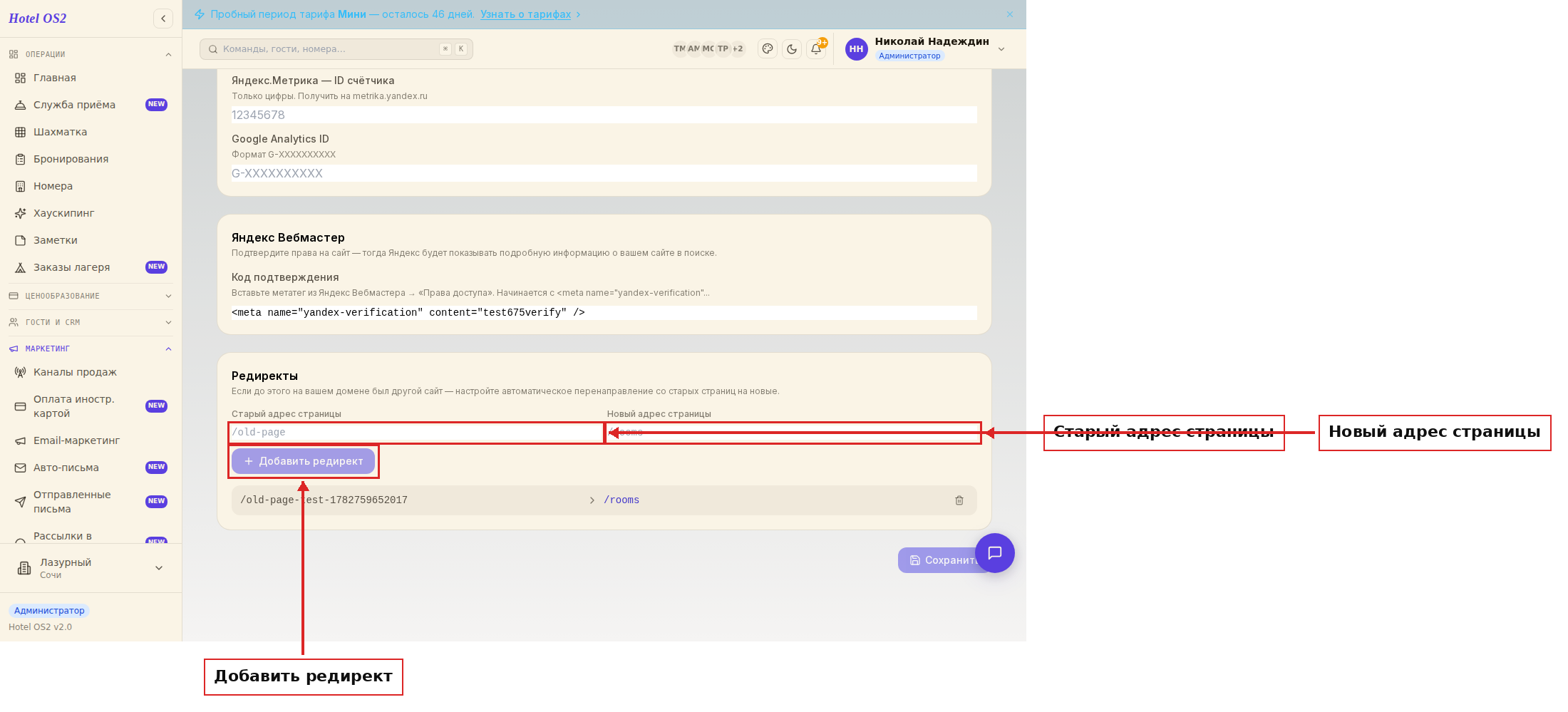
Task: Focus the old page address field
Action: coord(417,433)
